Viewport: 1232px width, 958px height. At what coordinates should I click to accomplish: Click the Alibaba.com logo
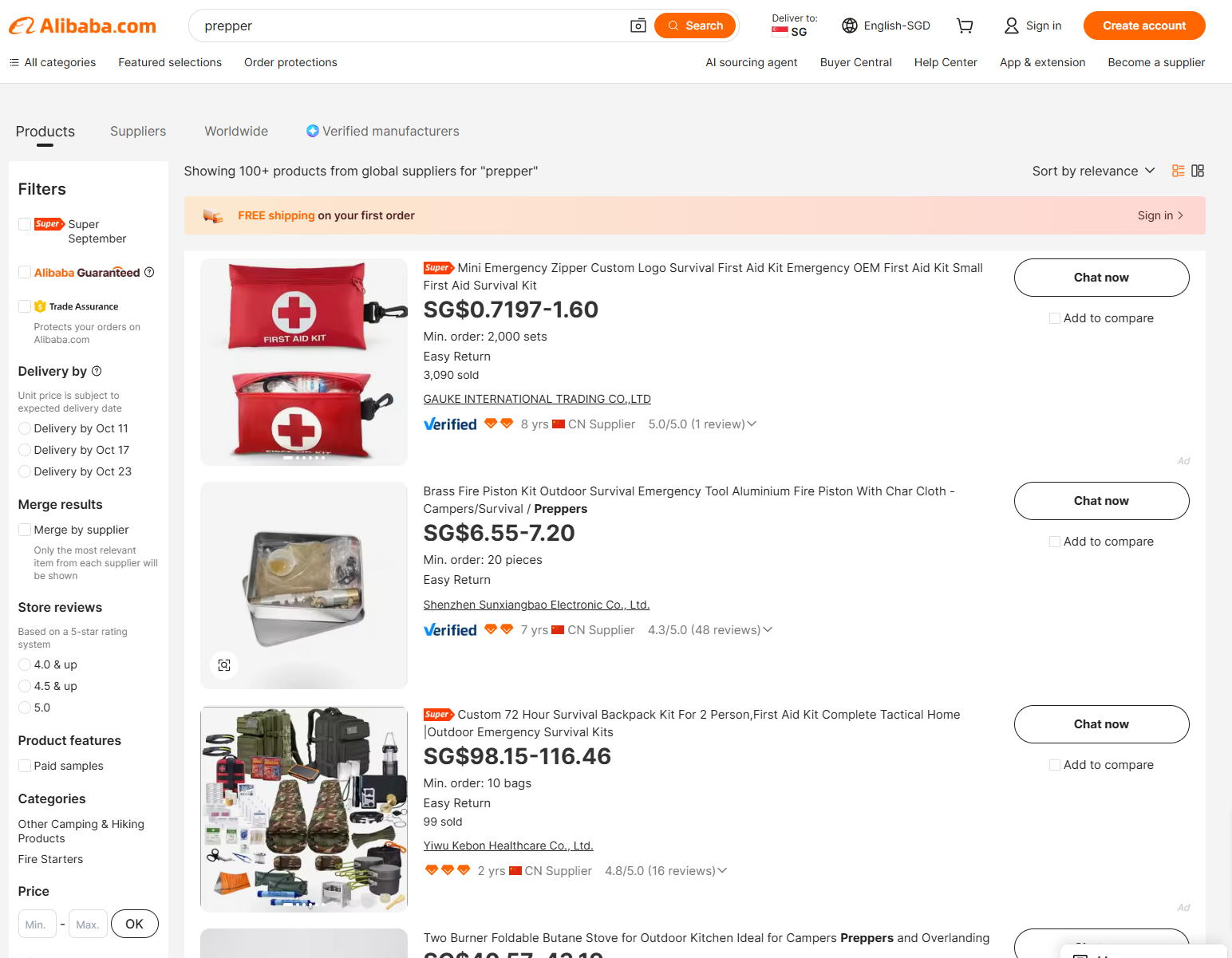[x=83, y=26]
